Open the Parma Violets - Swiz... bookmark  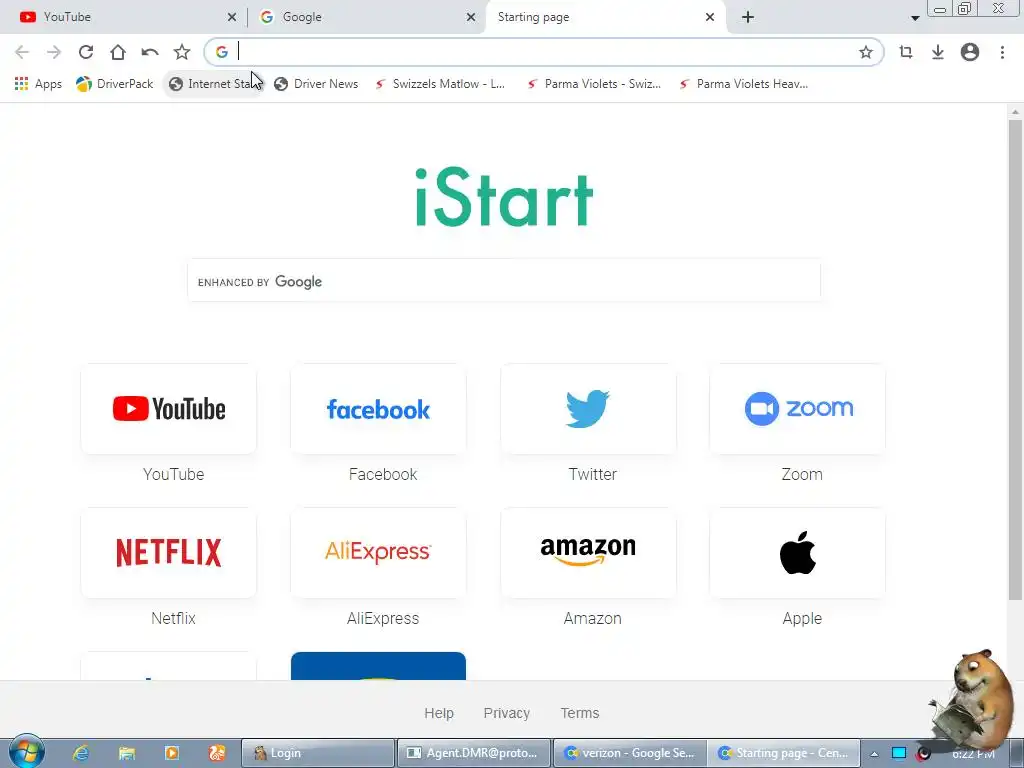[594, 84]
